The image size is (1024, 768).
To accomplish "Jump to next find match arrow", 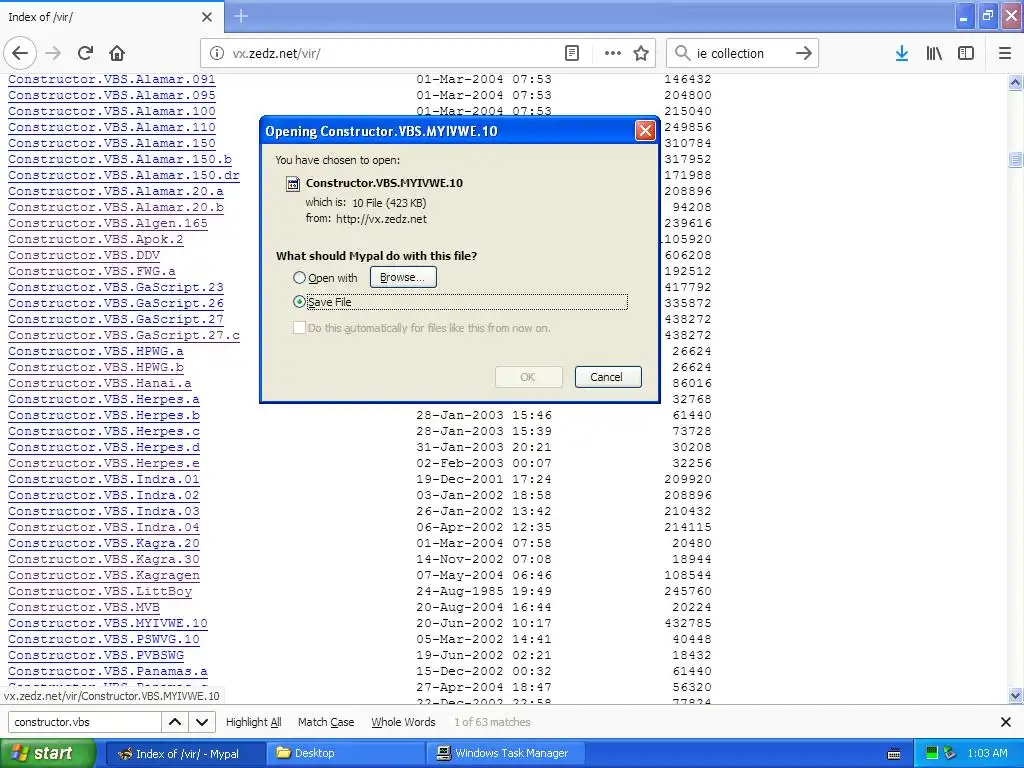I will [x=202, y=722].
